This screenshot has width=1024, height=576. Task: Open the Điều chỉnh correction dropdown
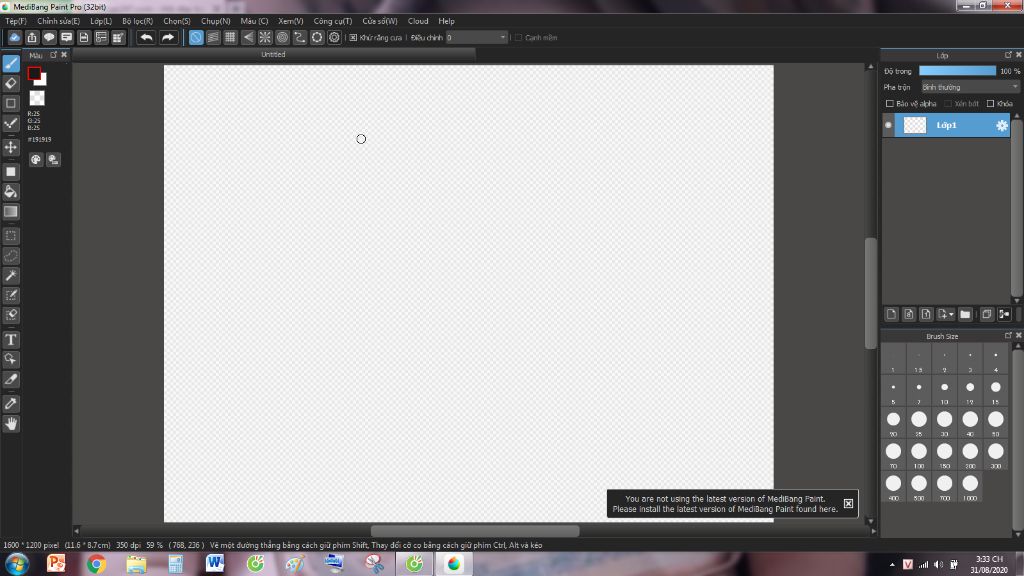(x=476, y=38)
